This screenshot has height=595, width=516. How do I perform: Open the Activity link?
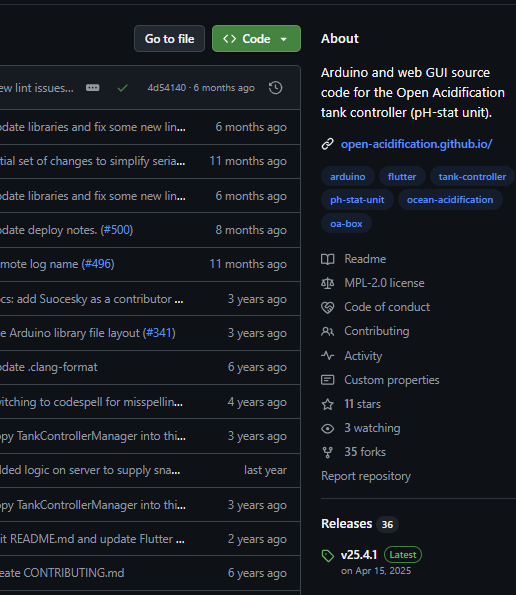(363, 356)
